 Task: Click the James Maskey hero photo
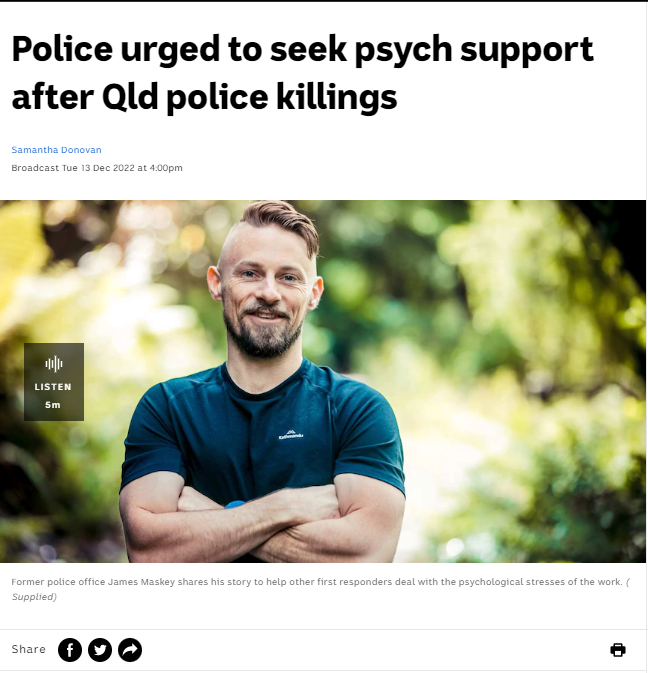[323, 381]
